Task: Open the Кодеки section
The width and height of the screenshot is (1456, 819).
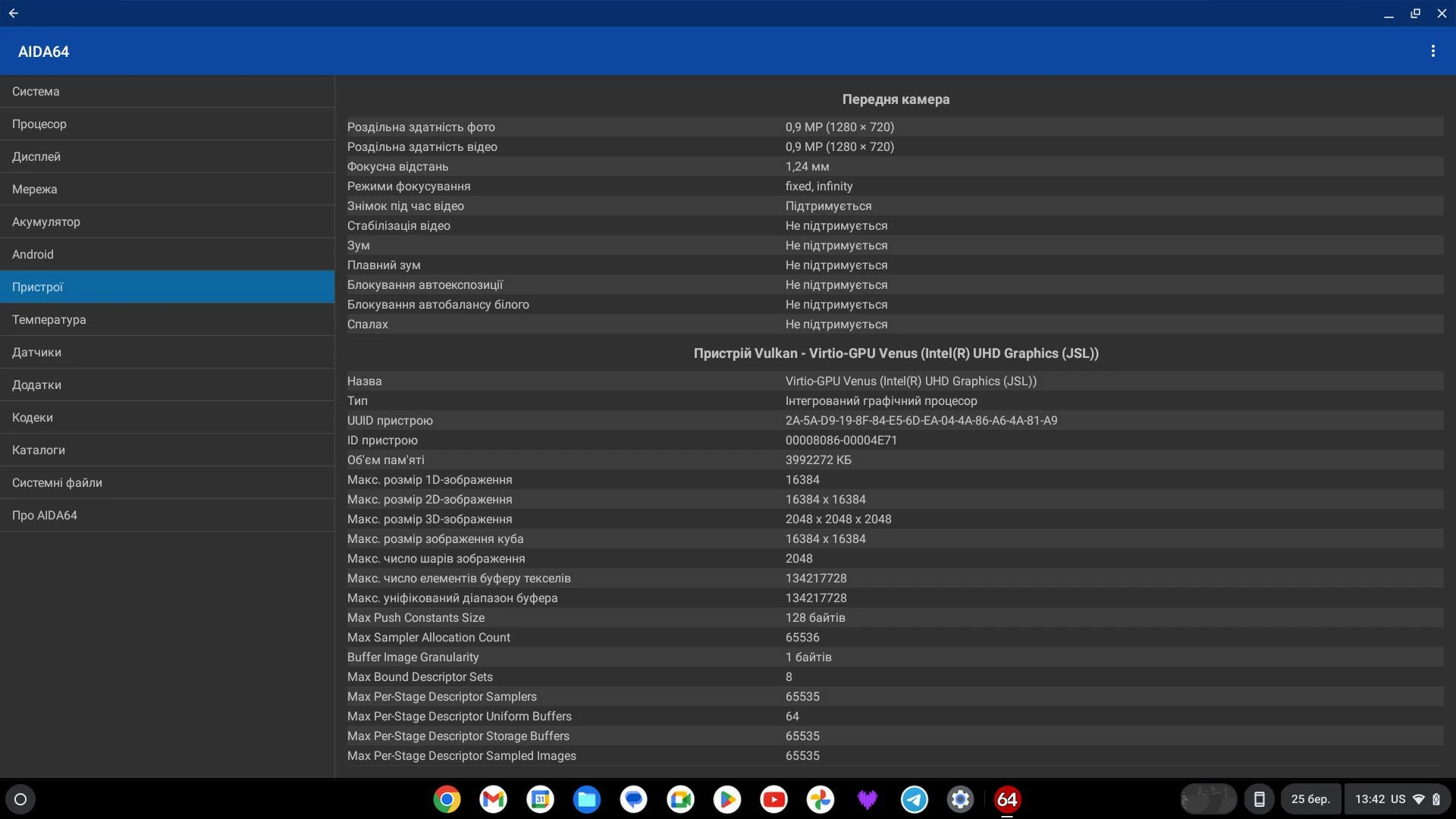Action: pyautogui.click(x=167, y=417)
